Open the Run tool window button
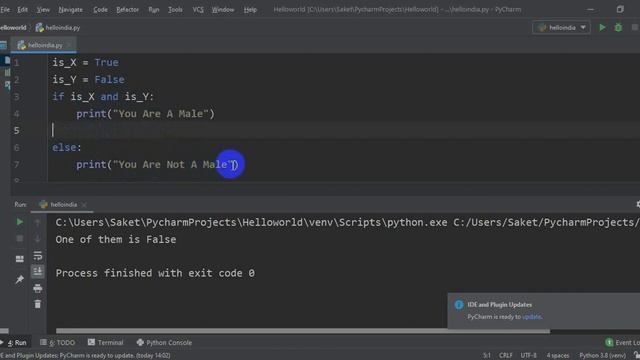 click(x=15, y=342)
